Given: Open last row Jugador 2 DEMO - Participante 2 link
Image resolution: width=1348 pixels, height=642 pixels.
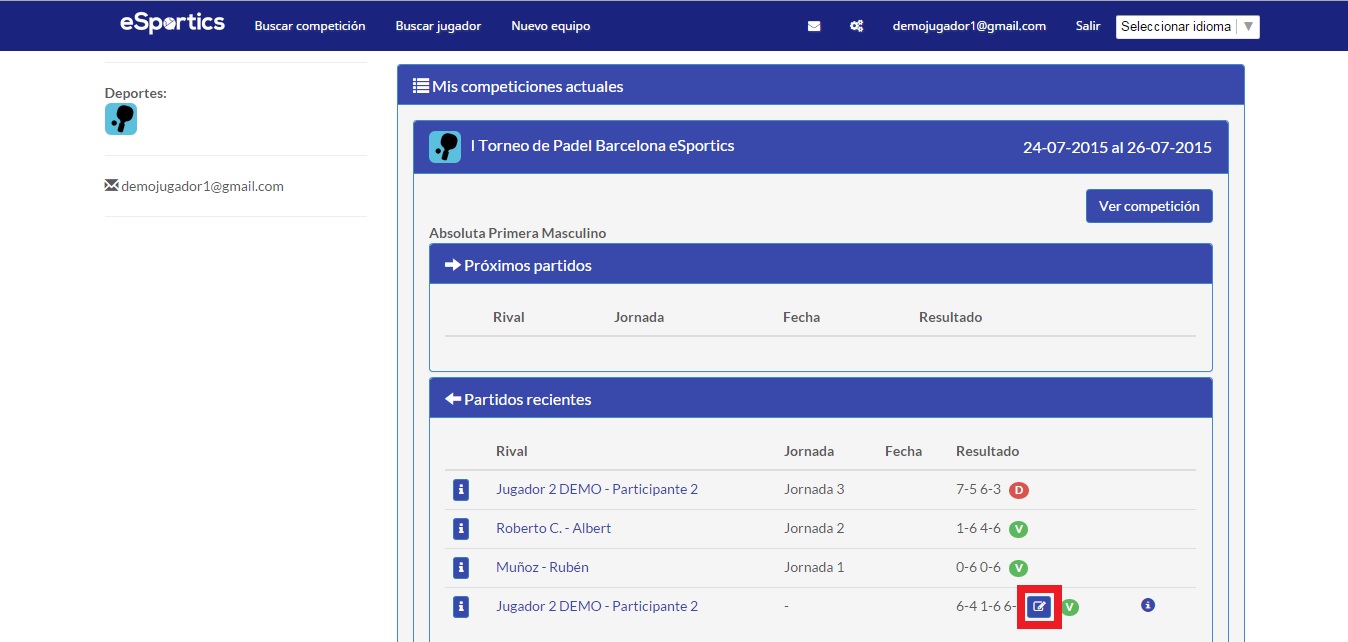Looking at the screenshot, I should pos(597,606).
